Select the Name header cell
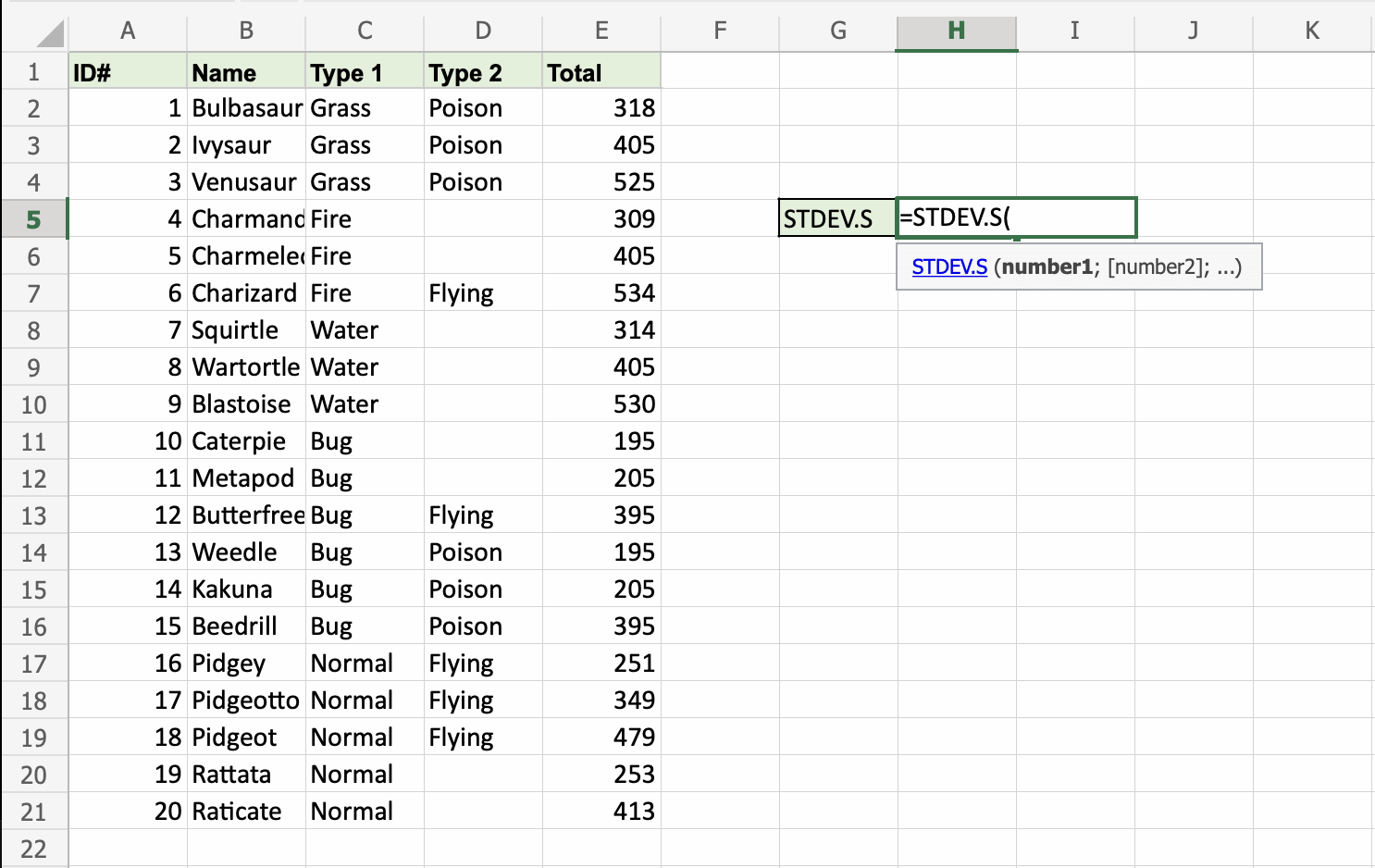1375x868 pixels. click(x=245, y=71)
